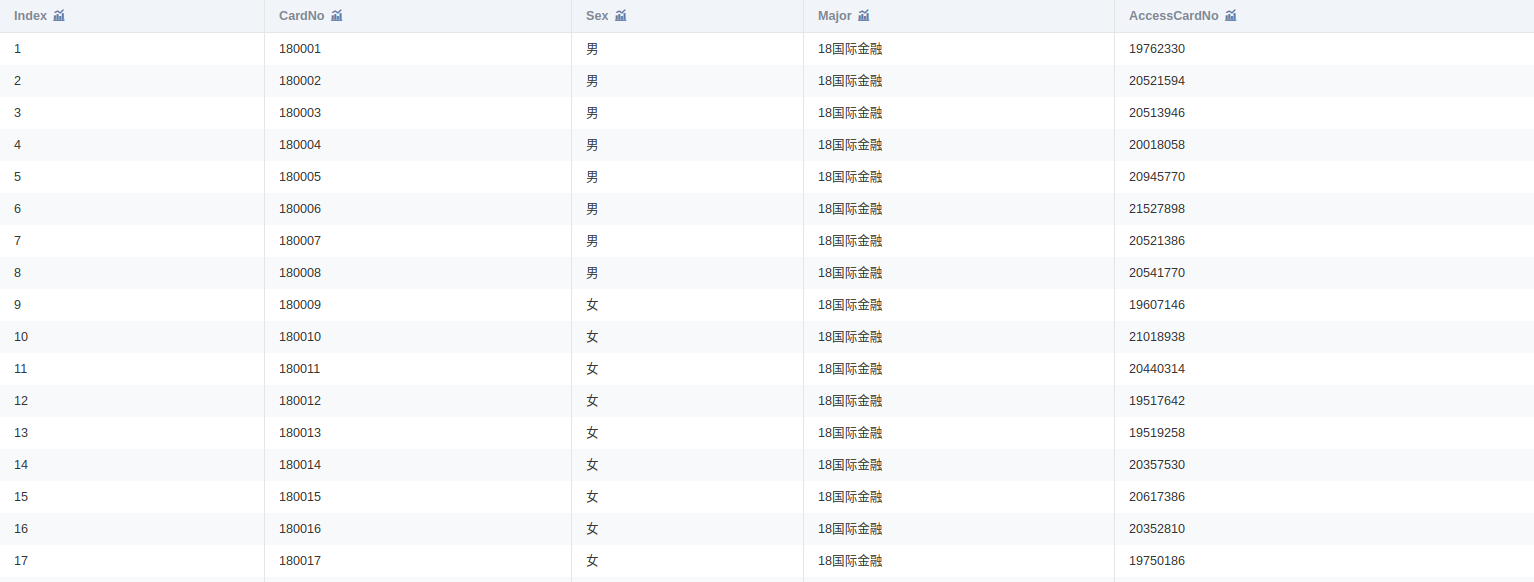Click AccessCardNo value 20357530
The image size is (1534, 582).
[1157, 465]
